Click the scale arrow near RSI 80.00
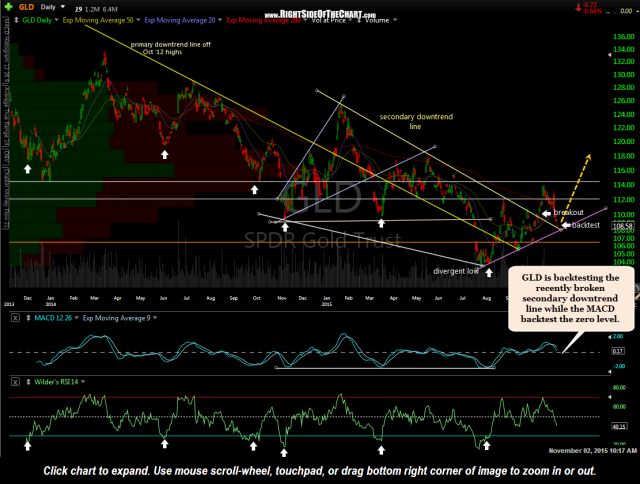The width and height of the screenshot is (640, 484). click(x=610, y=397)
